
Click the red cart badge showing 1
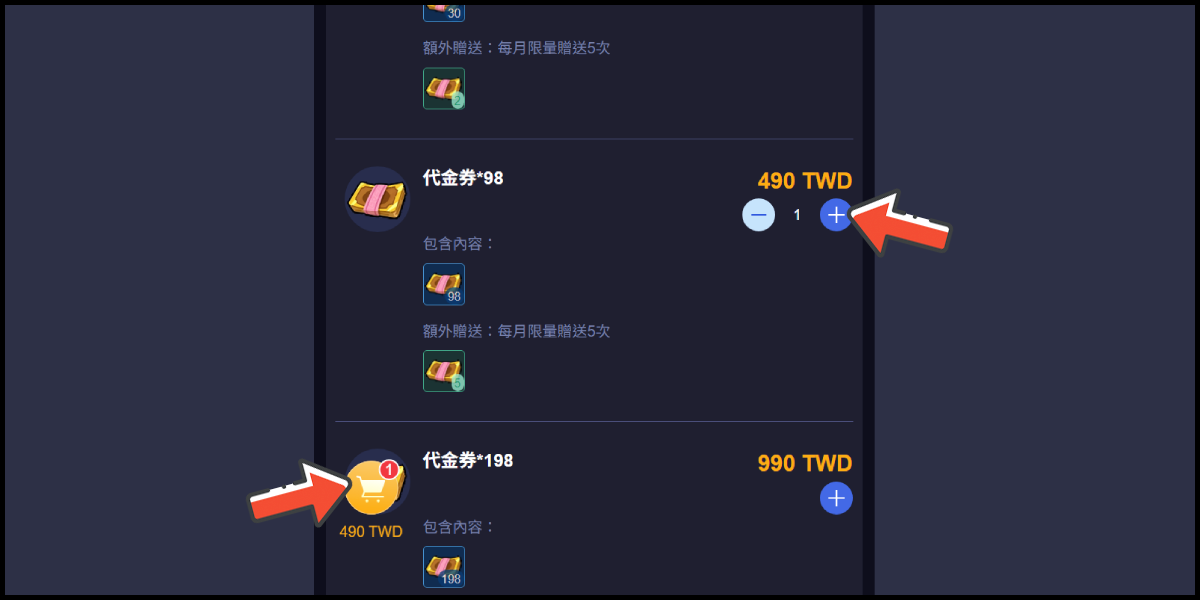(388, 469)
